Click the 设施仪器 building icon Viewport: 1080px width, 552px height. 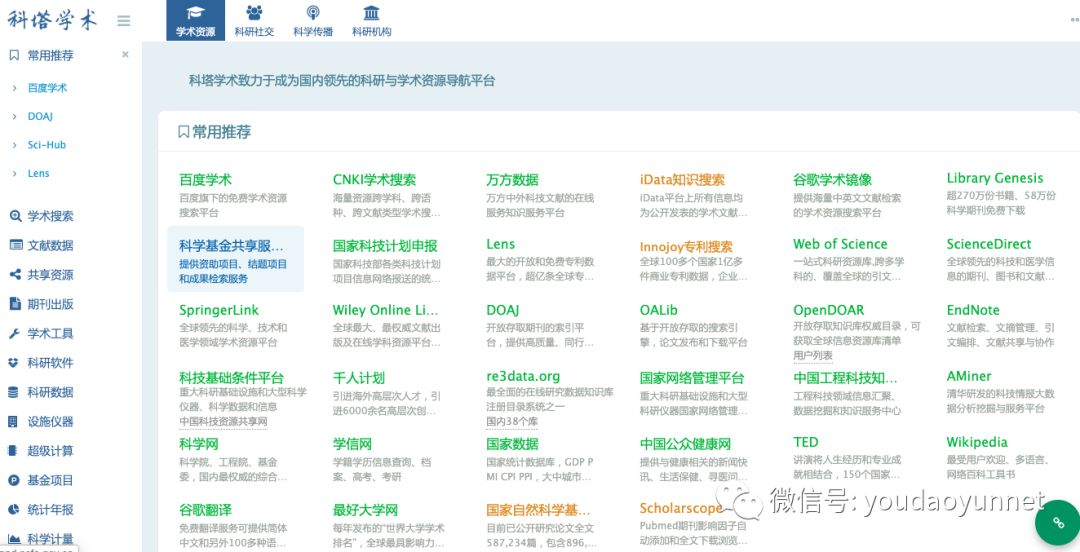click(x=13, y=421)
